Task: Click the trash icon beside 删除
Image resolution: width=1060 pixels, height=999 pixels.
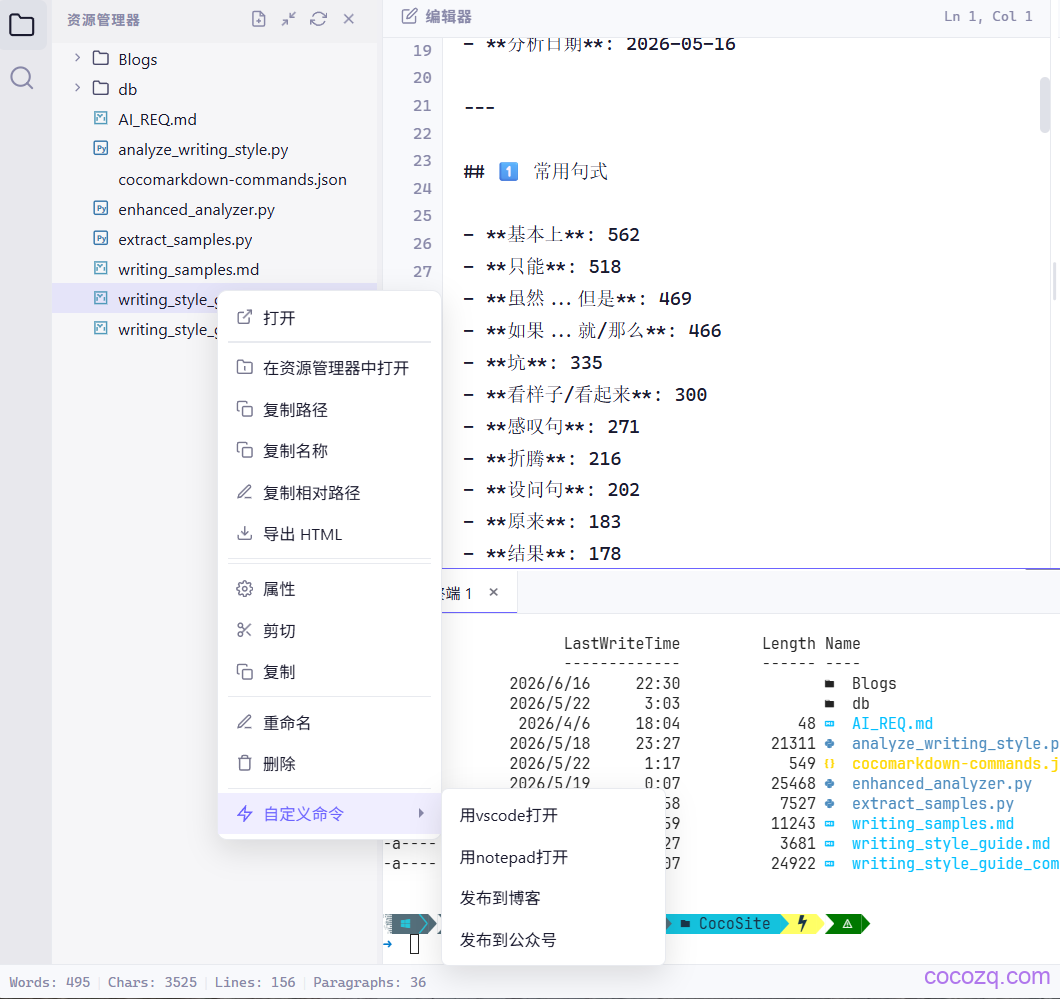Action: [x=245, y=763]
